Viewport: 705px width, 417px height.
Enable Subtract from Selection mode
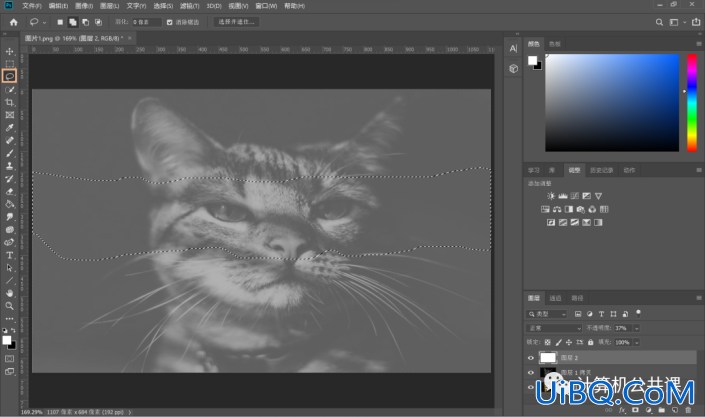(x=85, y=22)
